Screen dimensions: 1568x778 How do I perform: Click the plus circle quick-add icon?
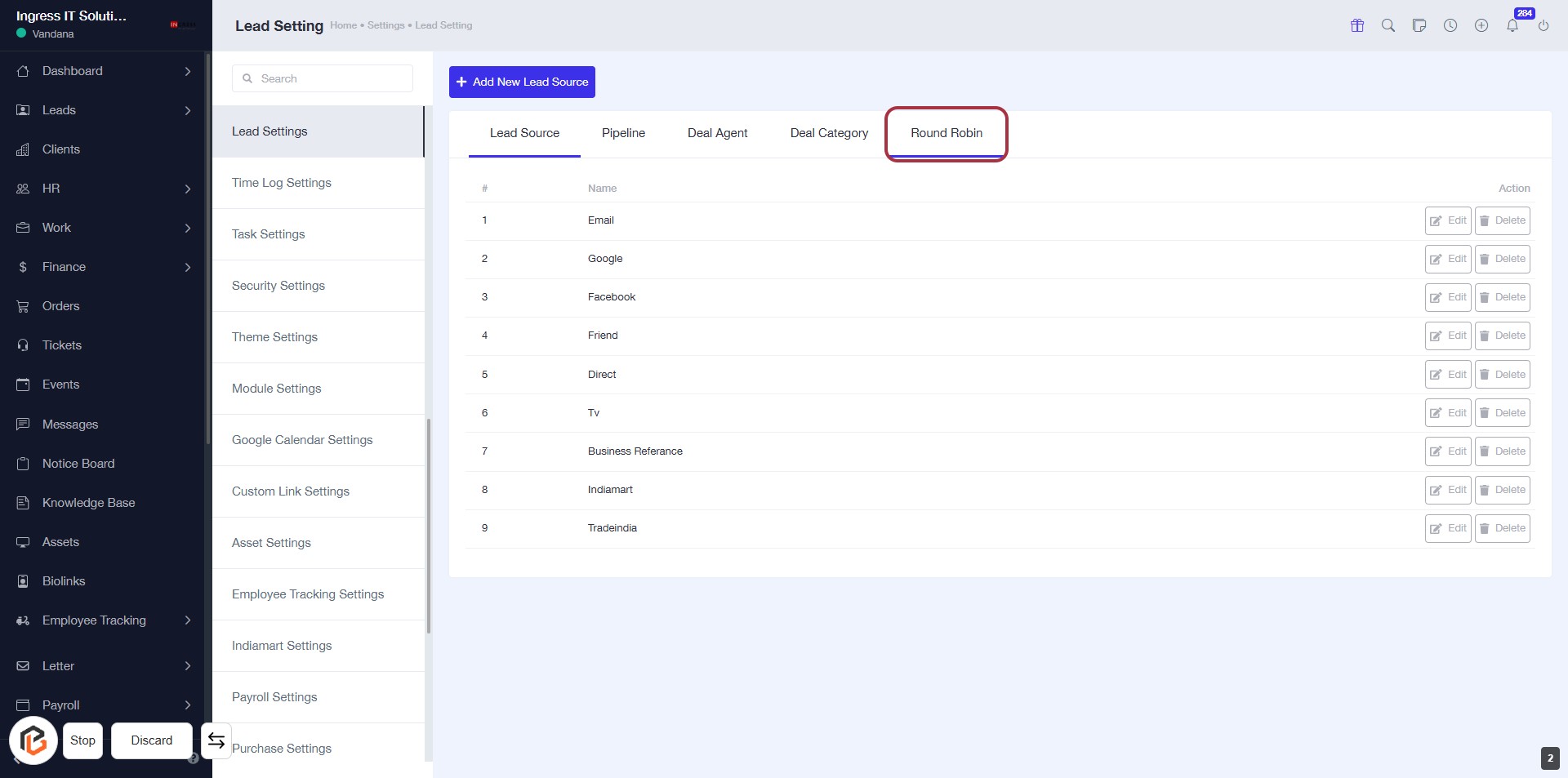tap(1481, 25)
